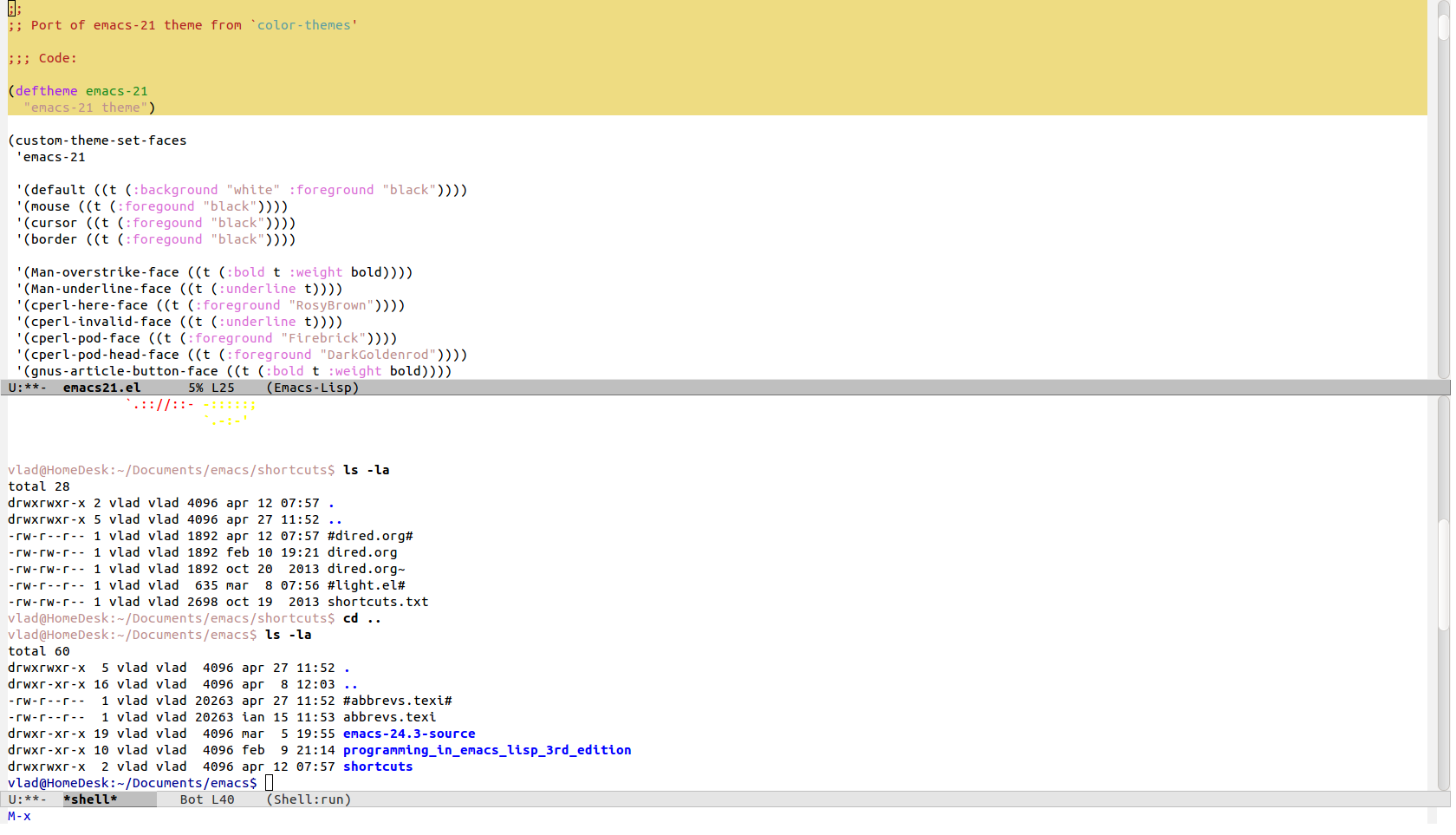Click the programming_in_emacs_lisp_3rd_edition directory entry

tap(487, 750)
